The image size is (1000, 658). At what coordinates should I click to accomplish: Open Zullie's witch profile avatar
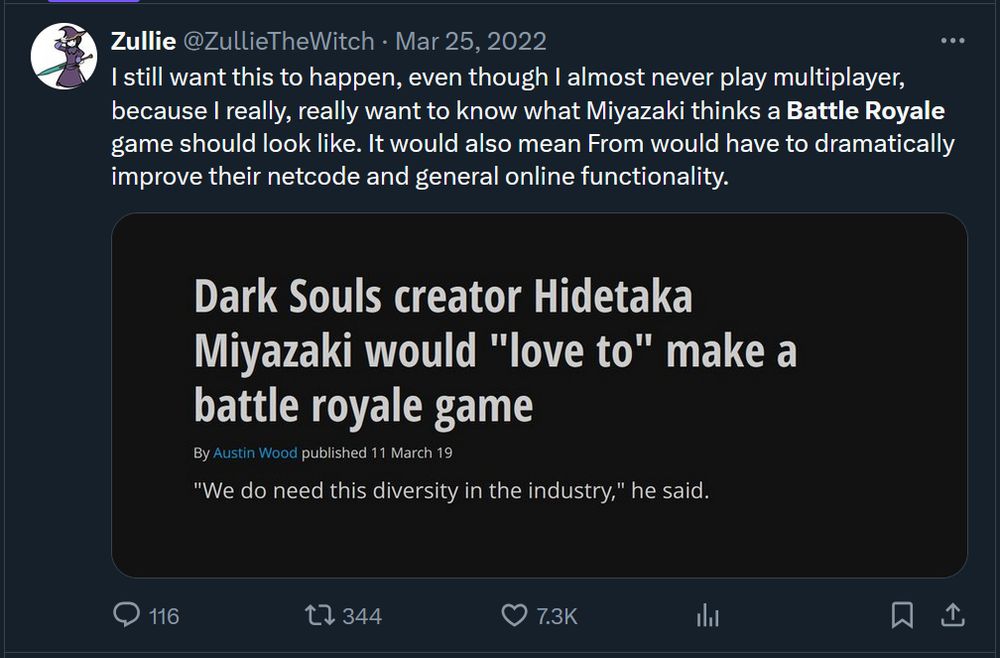tap(64, 55)
